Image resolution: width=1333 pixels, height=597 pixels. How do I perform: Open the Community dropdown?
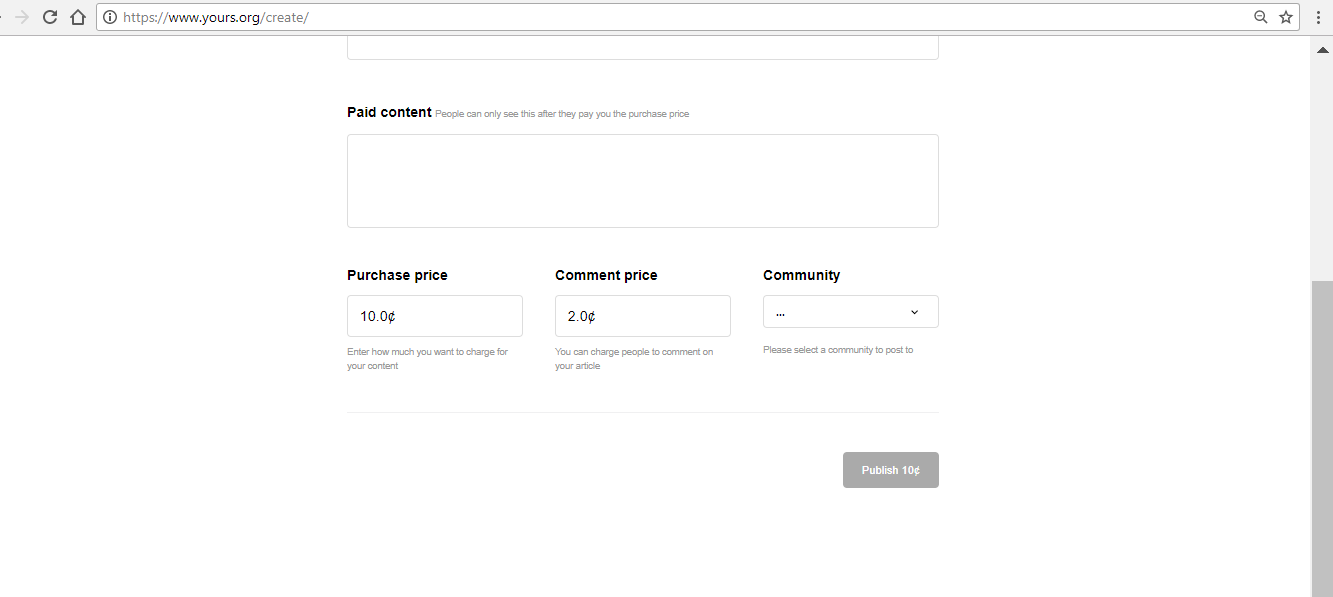(x=851, y=311)
